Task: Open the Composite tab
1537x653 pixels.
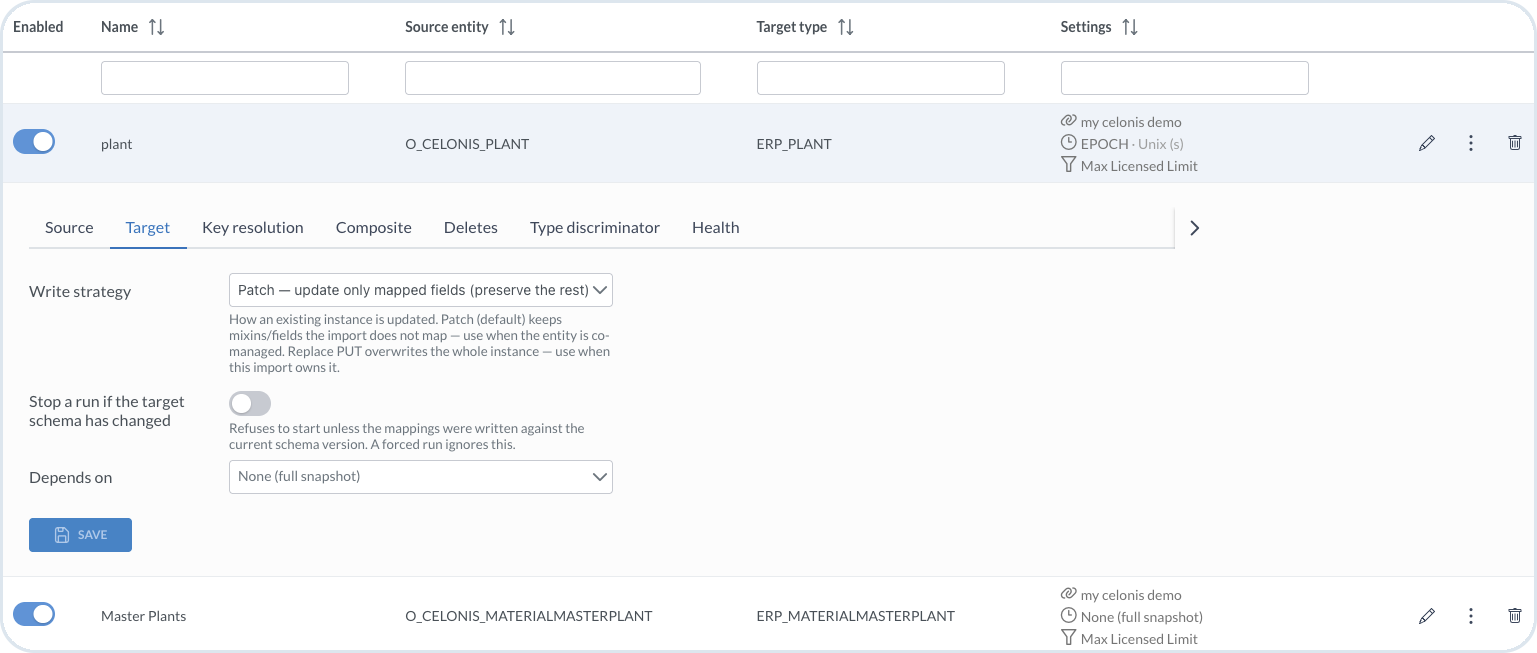Action: [x=374, y=228]
